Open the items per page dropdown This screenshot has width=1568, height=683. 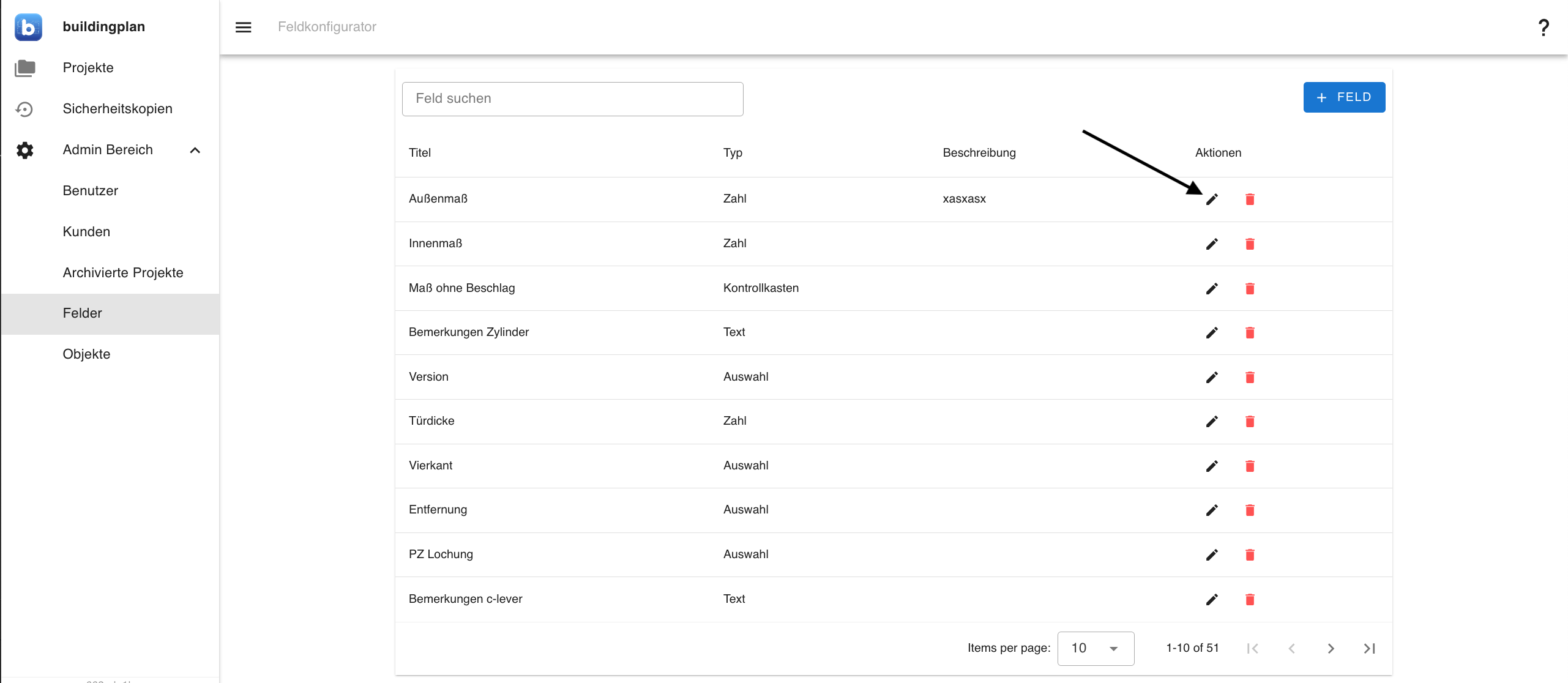[1095, 648]
